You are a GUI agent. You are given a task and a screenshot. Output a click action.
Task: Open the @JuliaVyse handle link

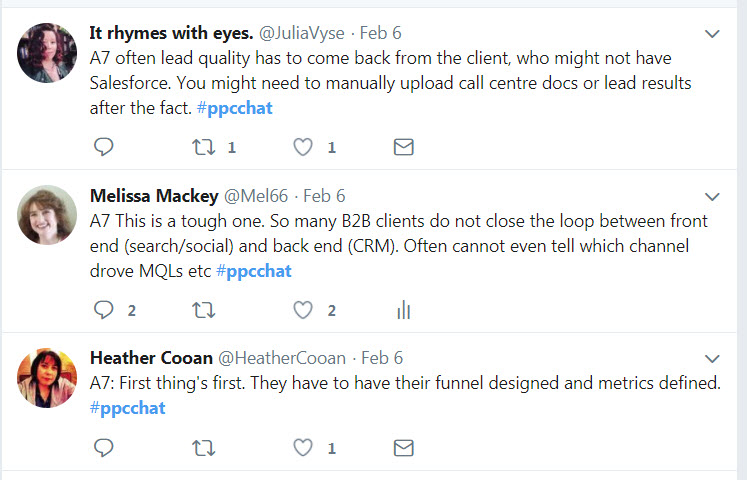(302, 33)
